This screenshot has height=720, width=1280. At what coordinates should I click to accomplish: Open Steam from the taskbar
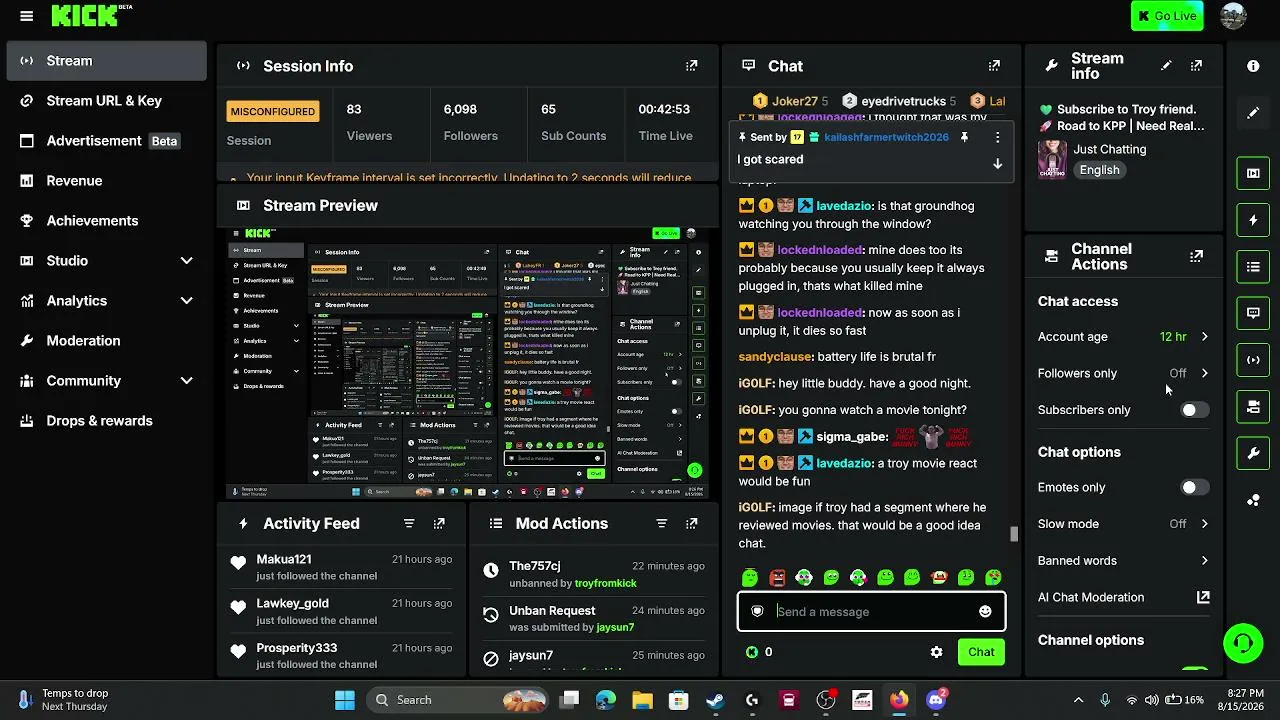[x=715, y=700]
